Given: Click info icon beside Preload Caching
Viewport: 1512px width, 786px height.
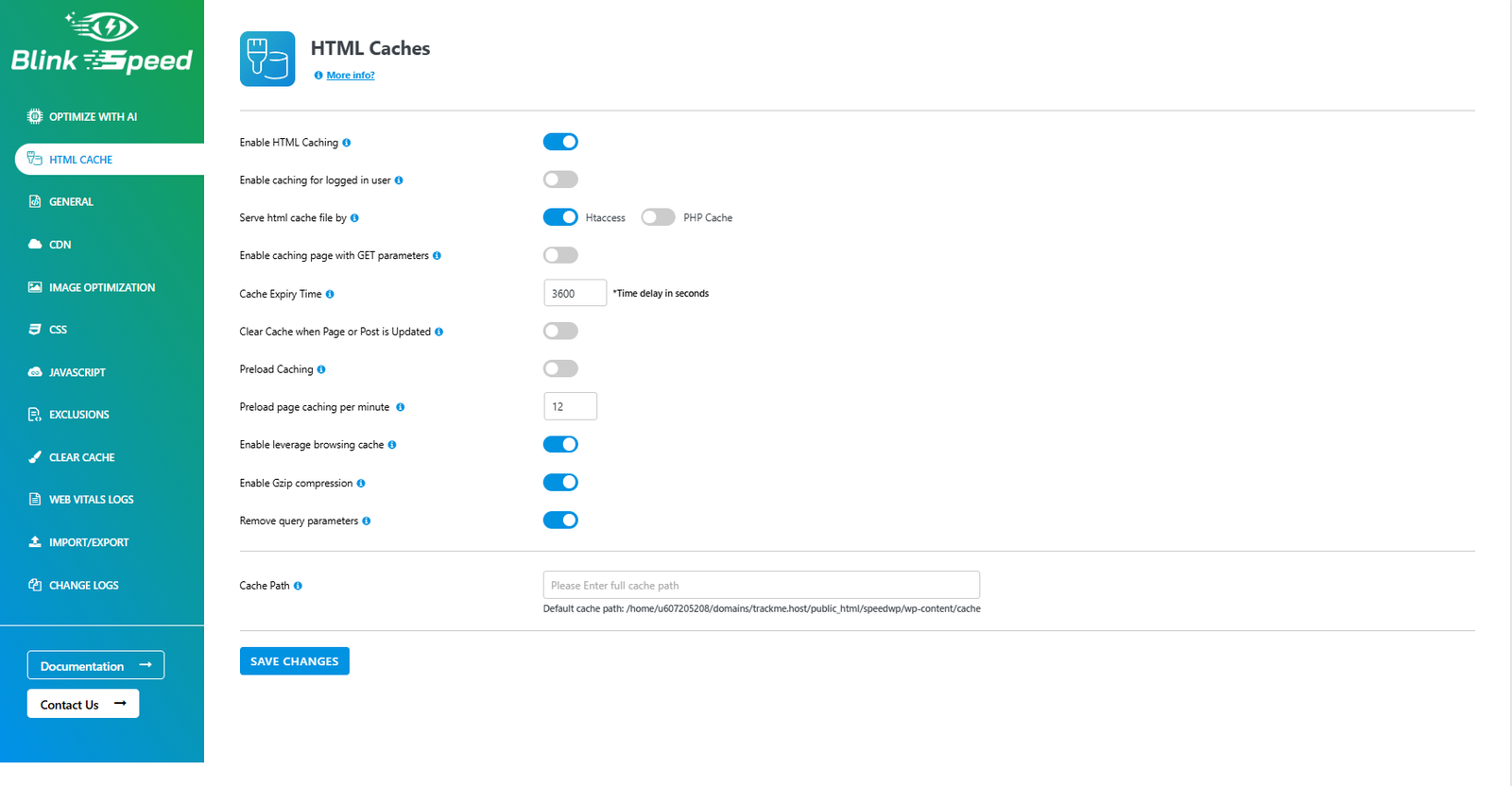Looking at the screenshot, I should (x=321, y=369).
